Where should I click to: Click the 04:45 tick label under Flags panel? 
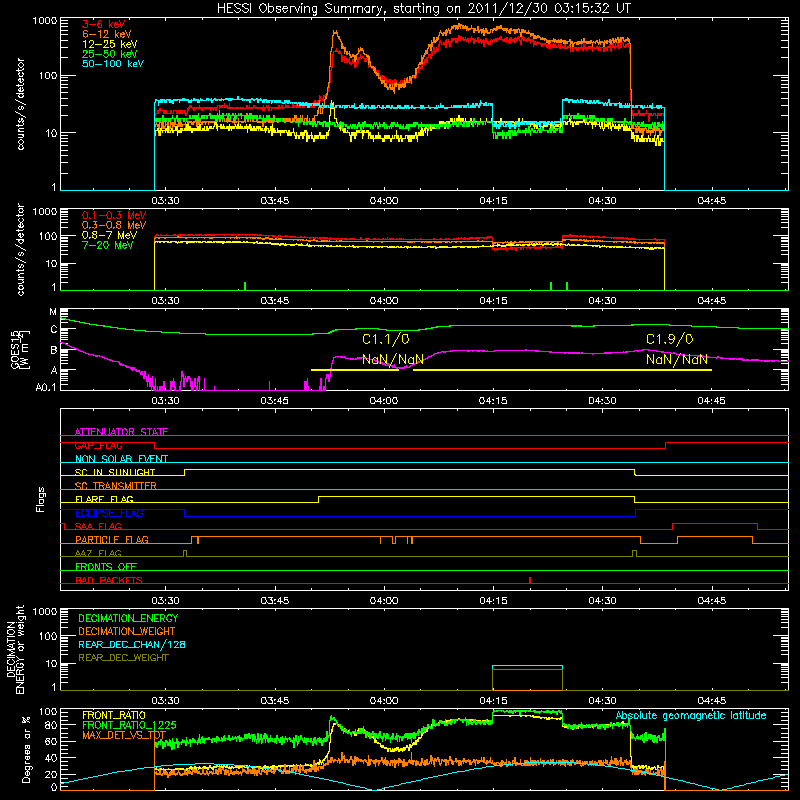[x=711, y=601]
